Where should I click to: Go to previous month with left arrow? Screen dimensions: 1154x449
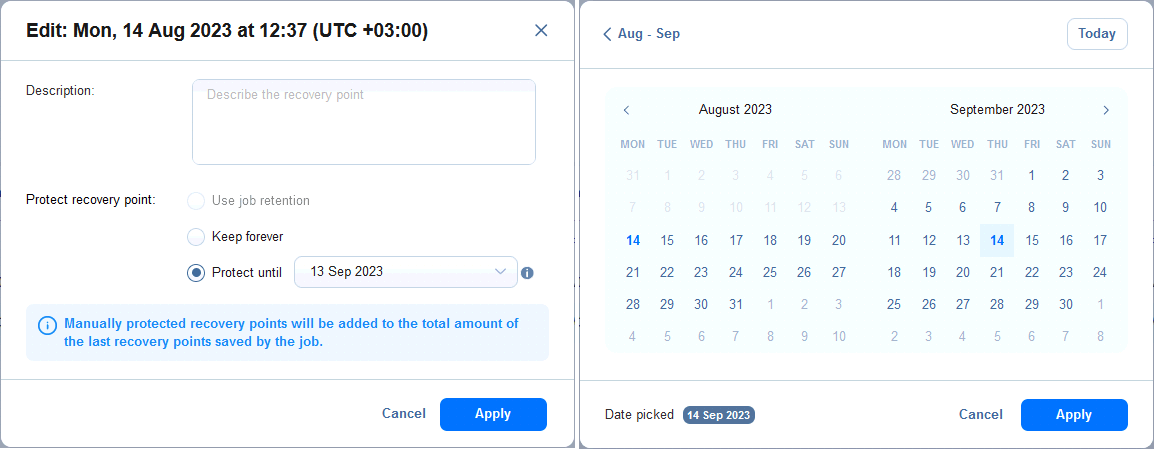626,110
